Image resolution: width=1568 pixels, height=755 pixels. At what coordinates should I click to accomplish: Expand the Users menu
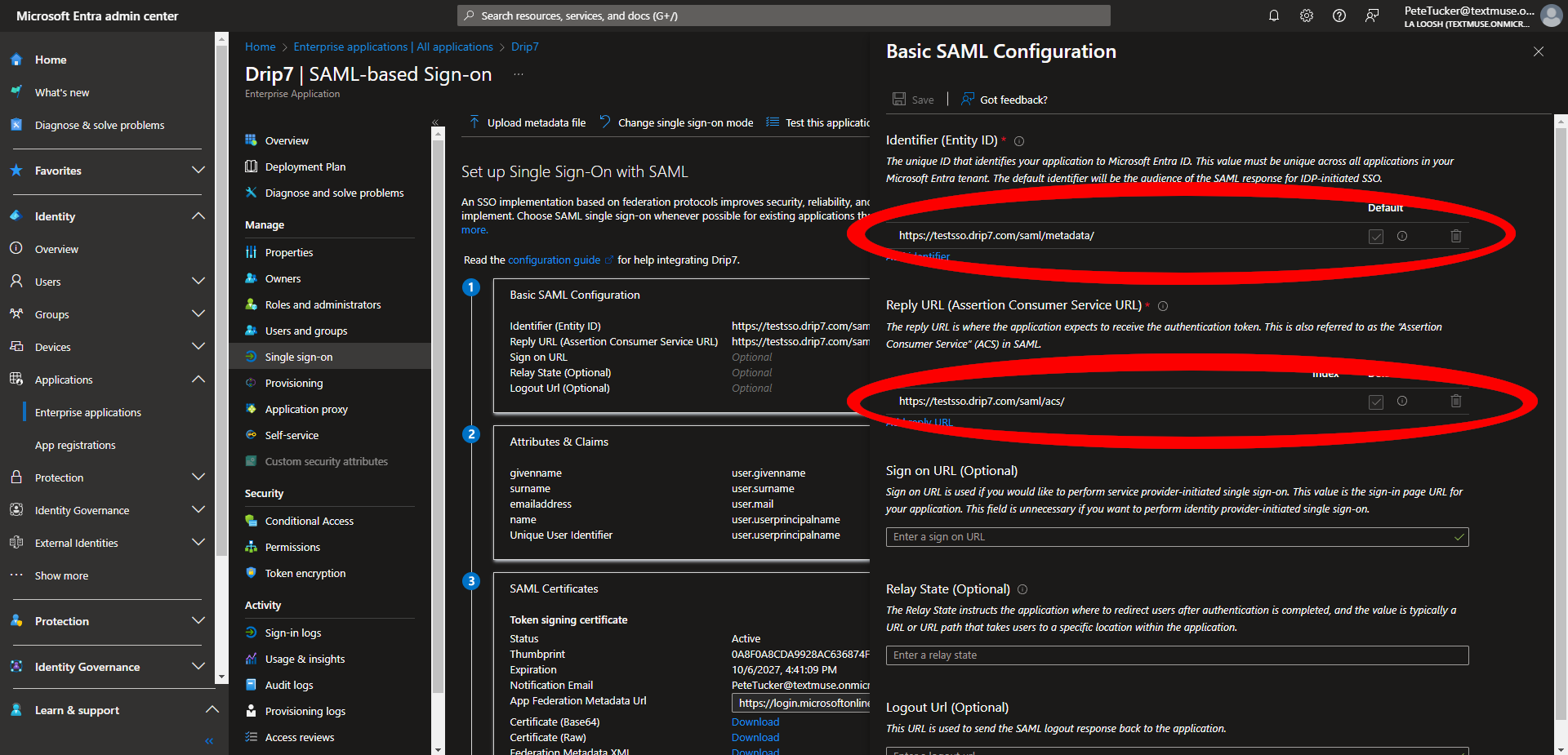198,282
